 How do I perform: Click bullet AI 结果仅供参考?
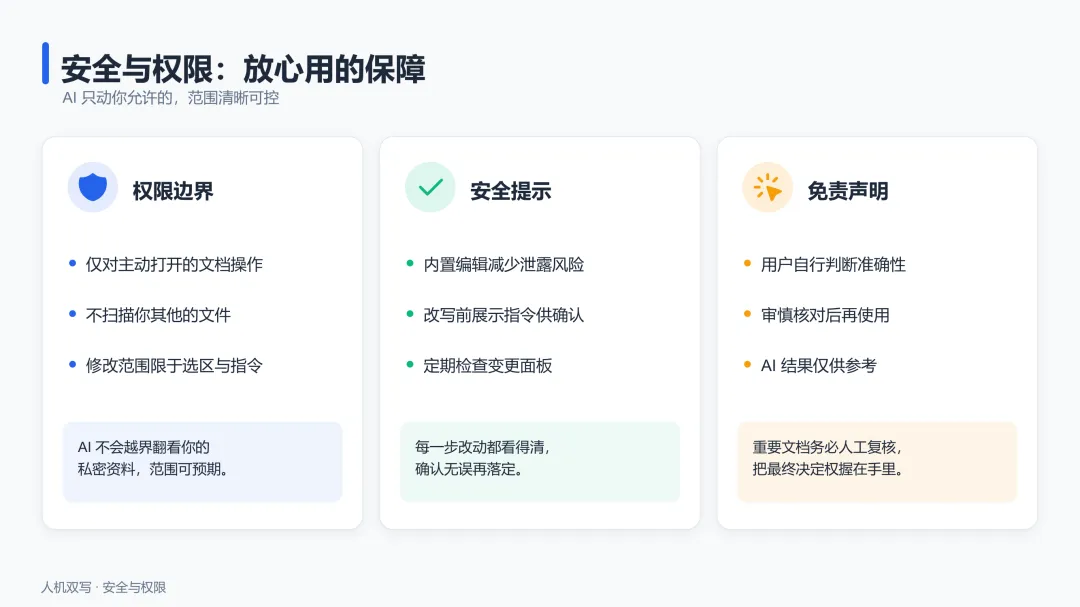tap(818, 365)
